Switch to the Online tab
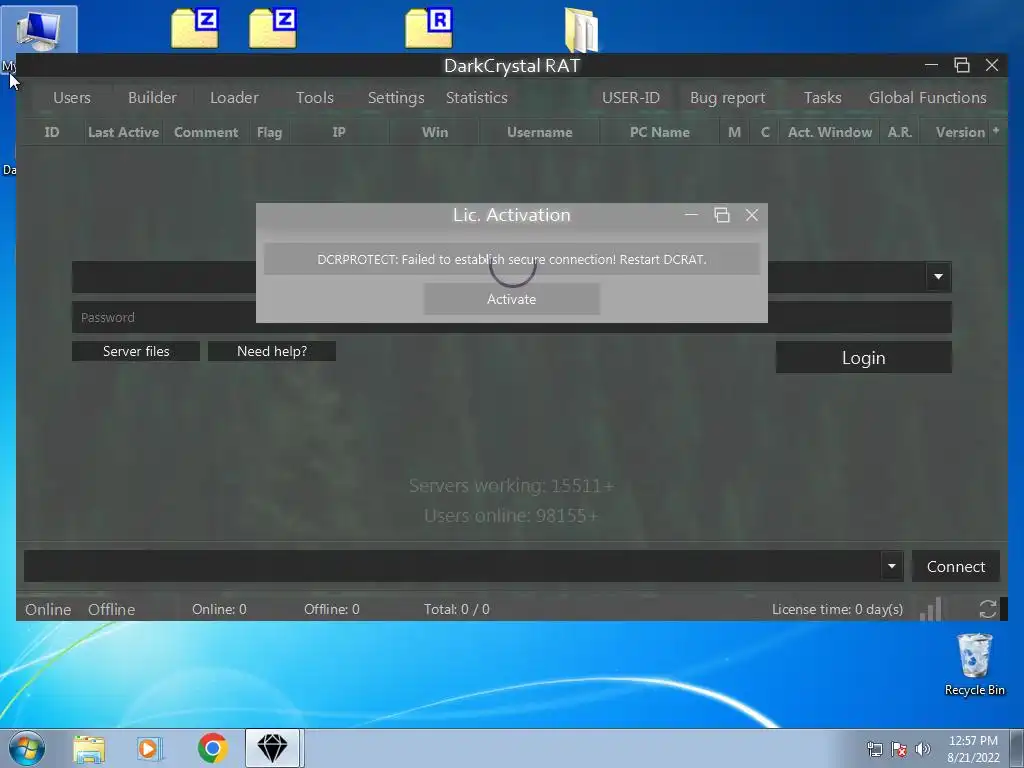Screen dimensions: 1024x768 [x=48, y=609]
